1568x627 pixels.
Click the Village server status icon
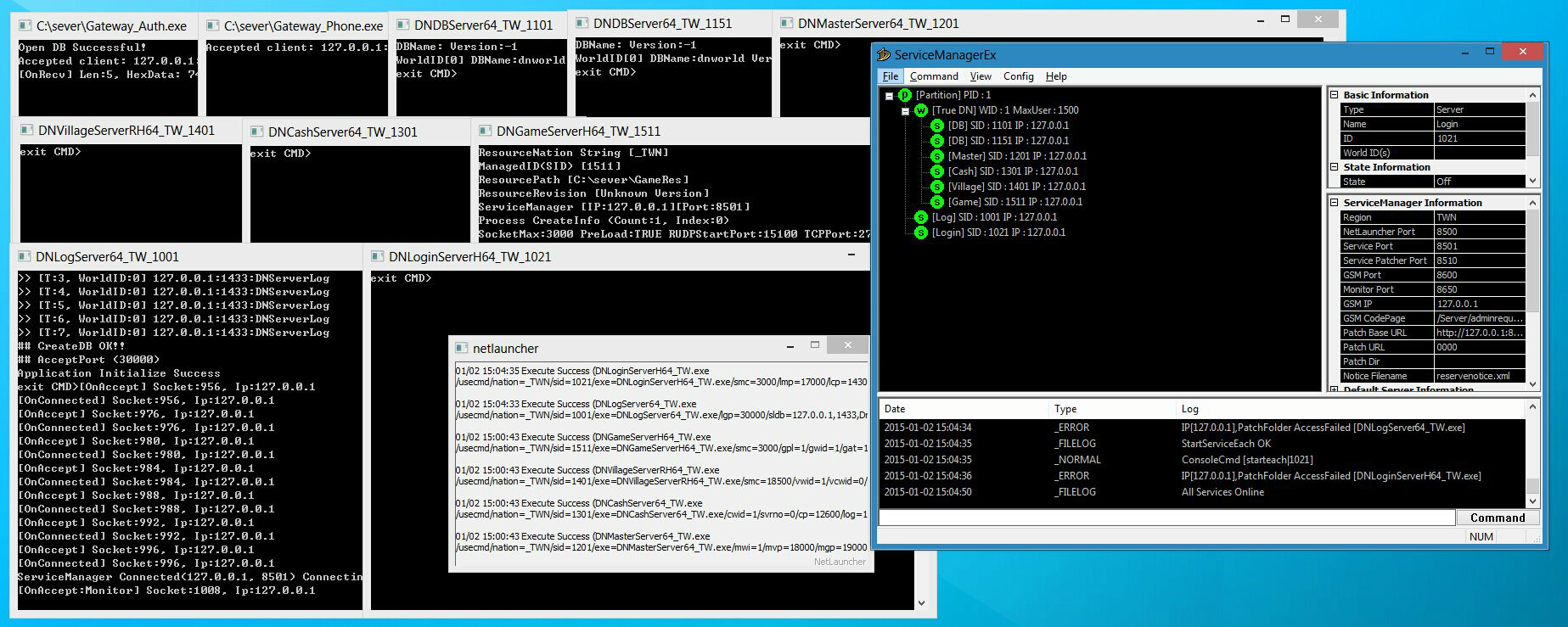[x=936, y=187]
